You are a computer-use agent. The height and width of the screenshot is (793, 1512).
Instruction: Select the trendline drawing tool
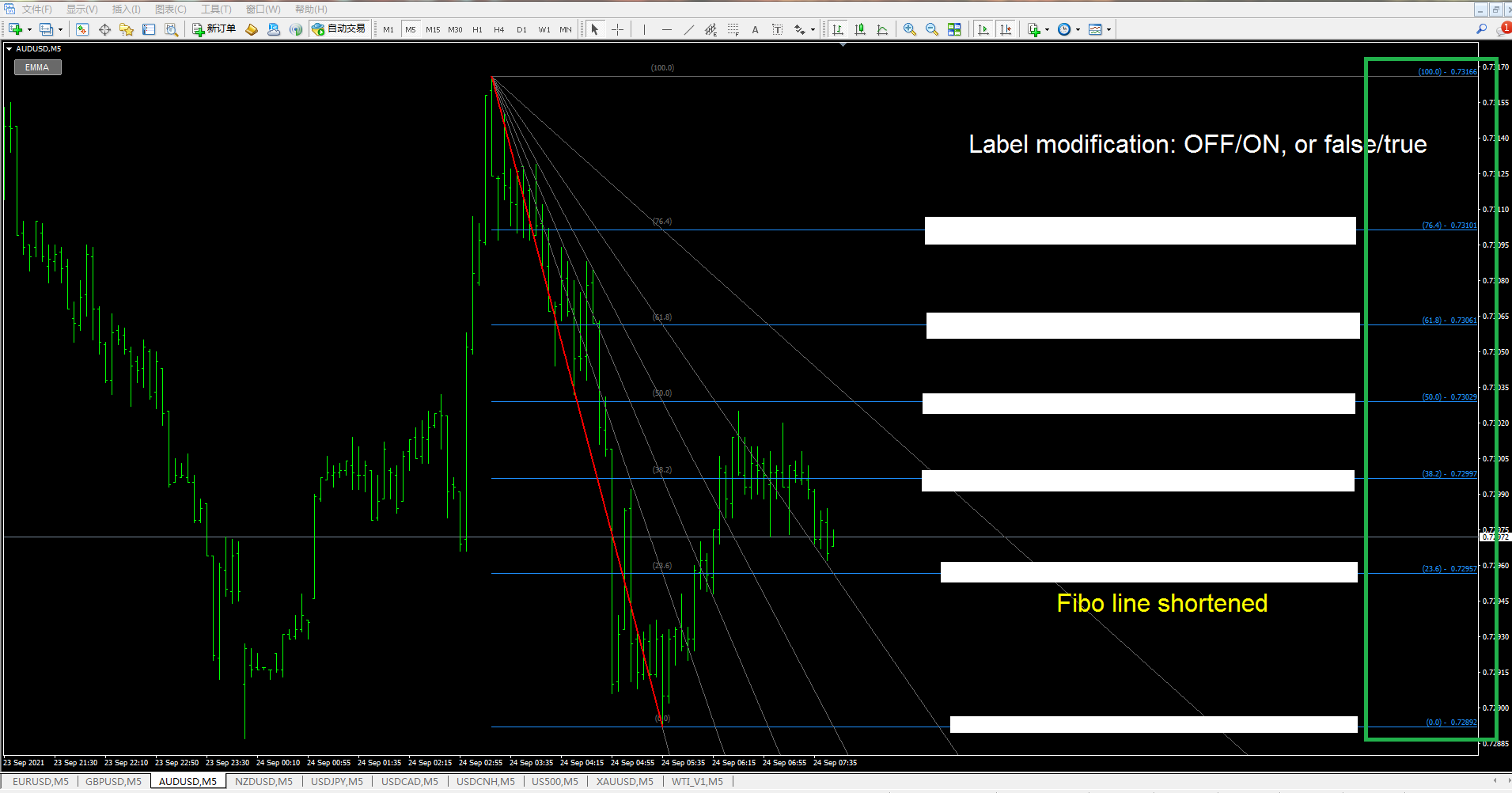pos(689,29)
